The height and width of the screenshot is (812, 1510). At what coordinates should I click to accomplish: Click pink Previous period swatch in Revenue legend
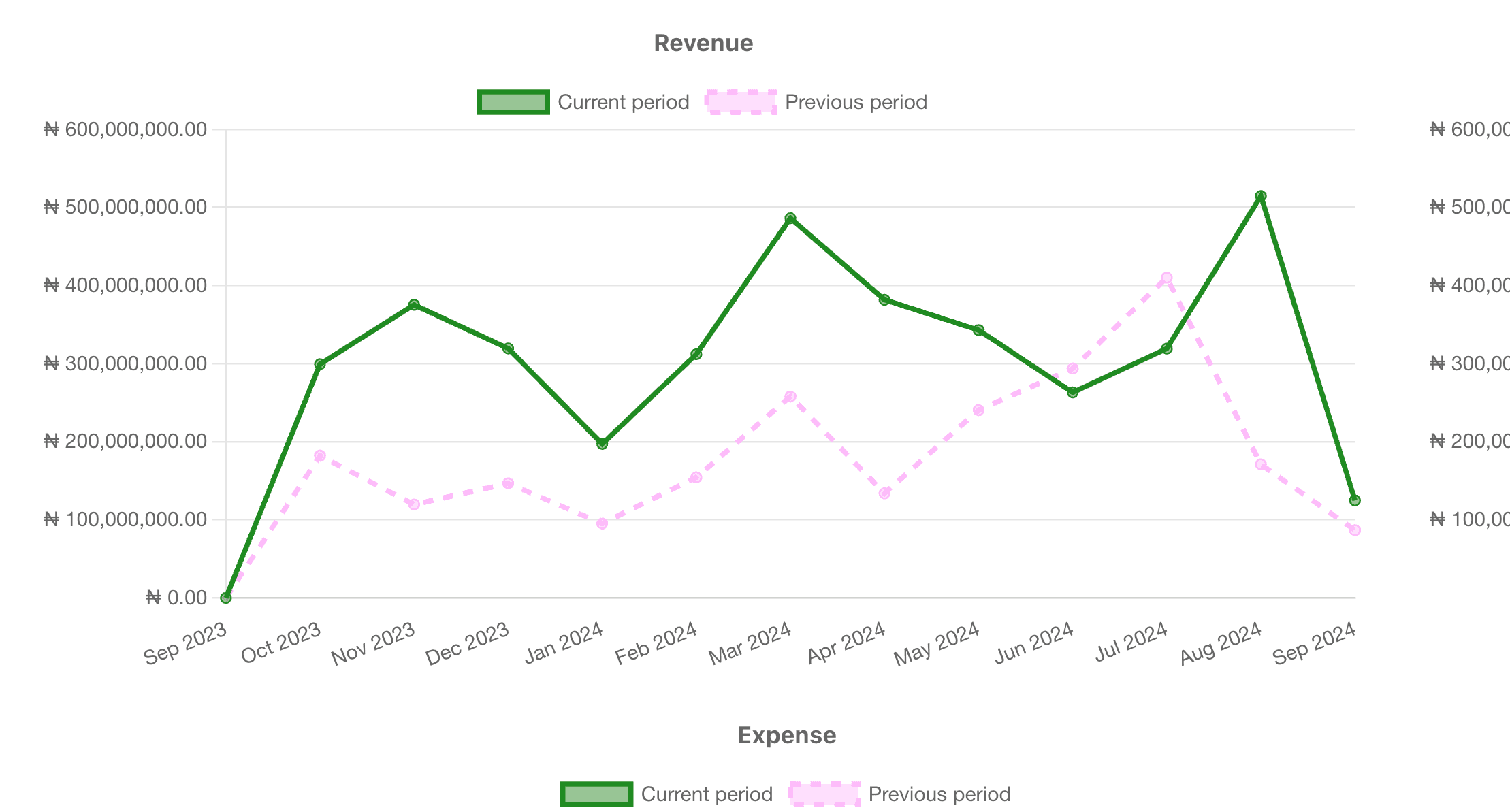pos(741,102)
